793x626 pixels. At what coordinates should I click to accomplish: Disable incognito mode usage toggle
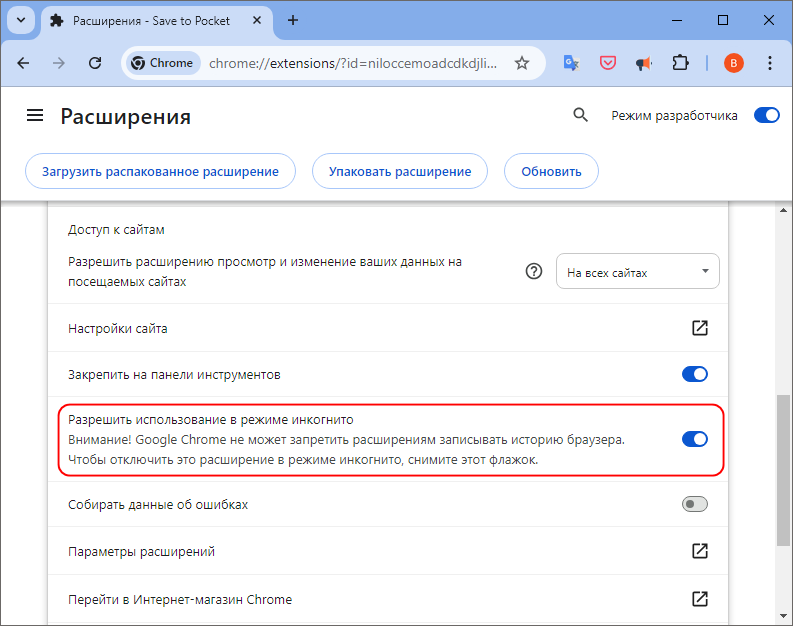click(694, 439)
